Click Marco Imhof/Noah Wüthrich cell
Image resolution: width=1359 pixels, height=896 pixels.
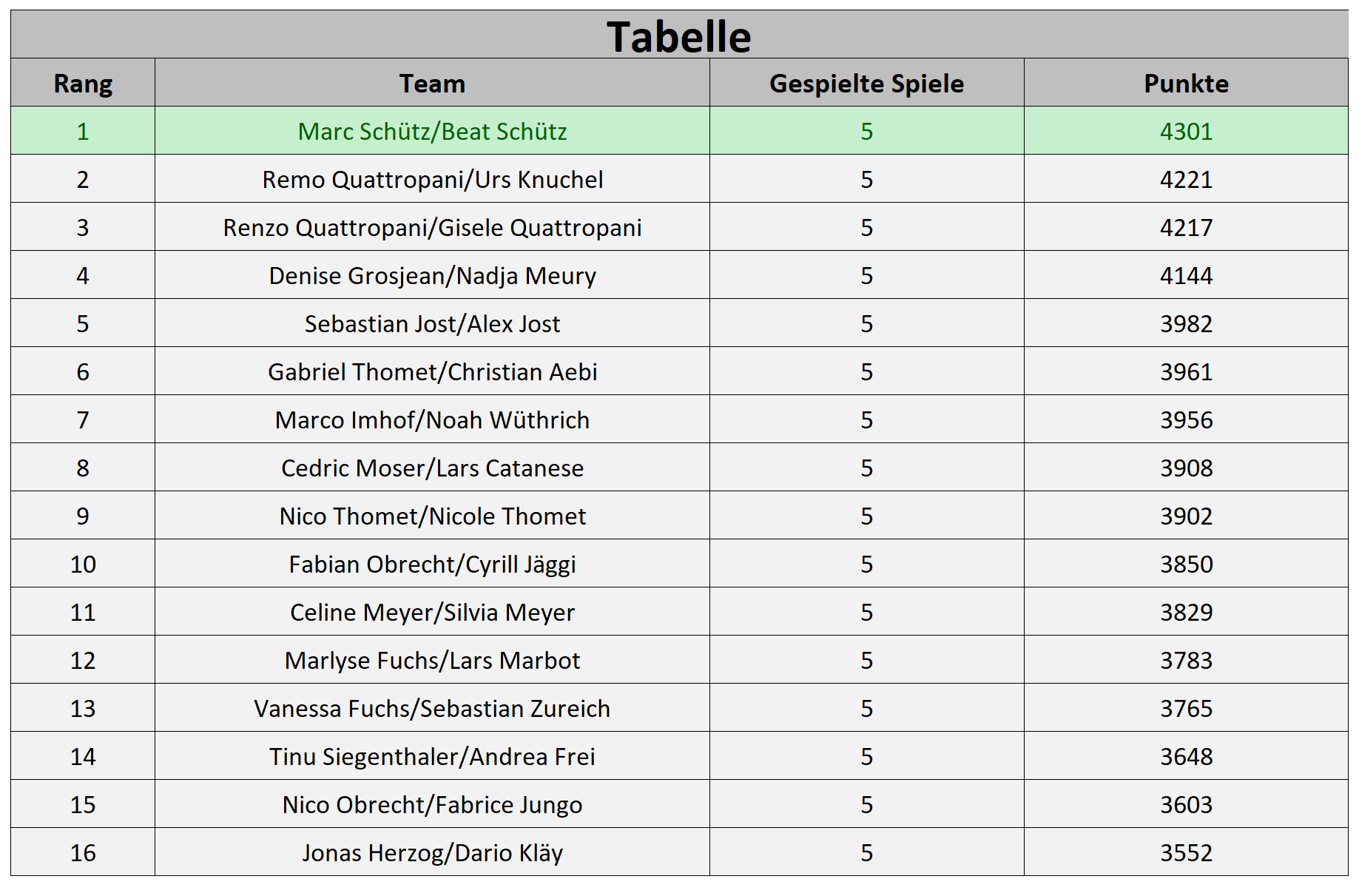pyautogui.click(x=432, y=420)
